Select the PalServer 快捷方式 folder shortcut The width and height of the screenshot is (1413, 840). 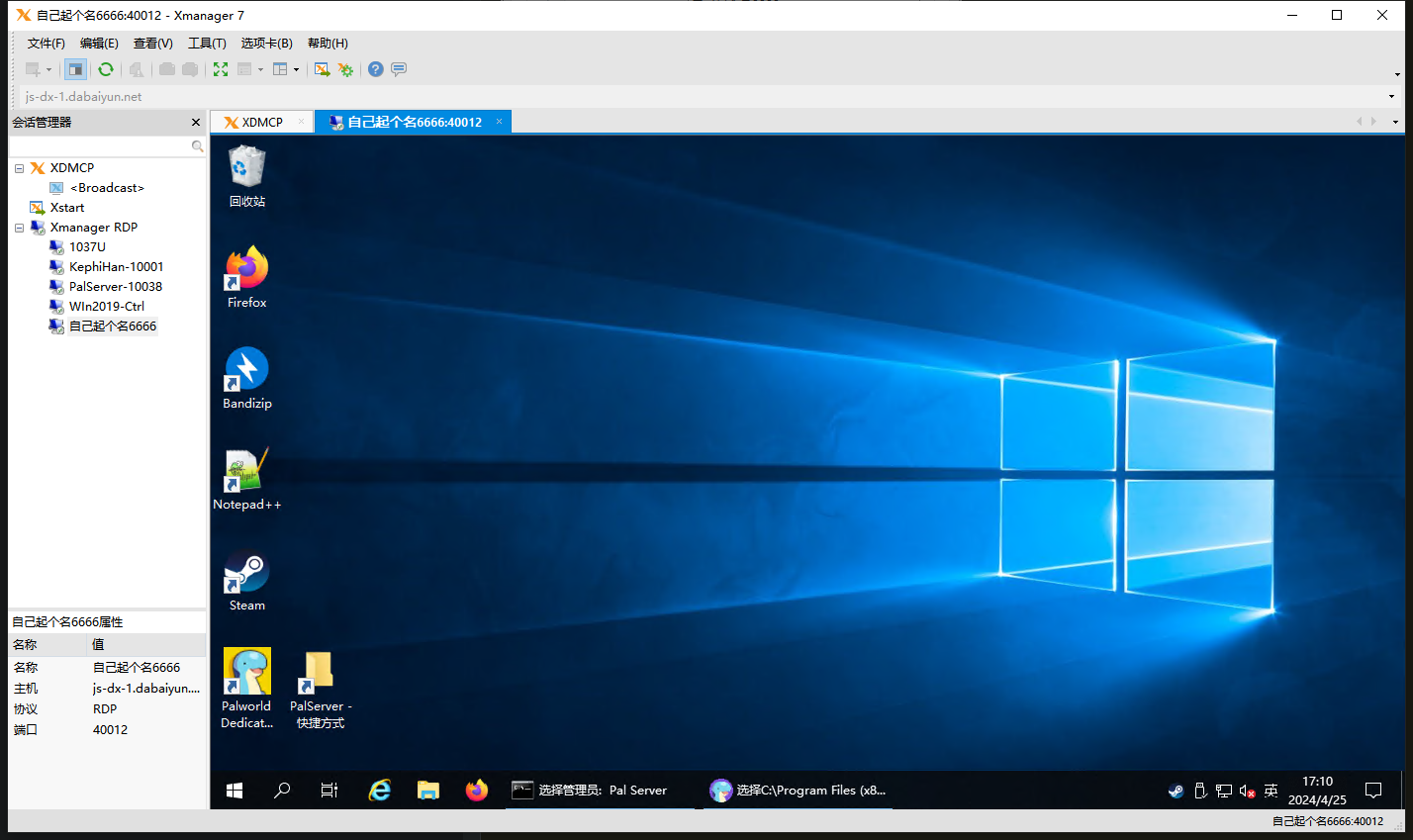pyautogui.click(x=321, y=690)
